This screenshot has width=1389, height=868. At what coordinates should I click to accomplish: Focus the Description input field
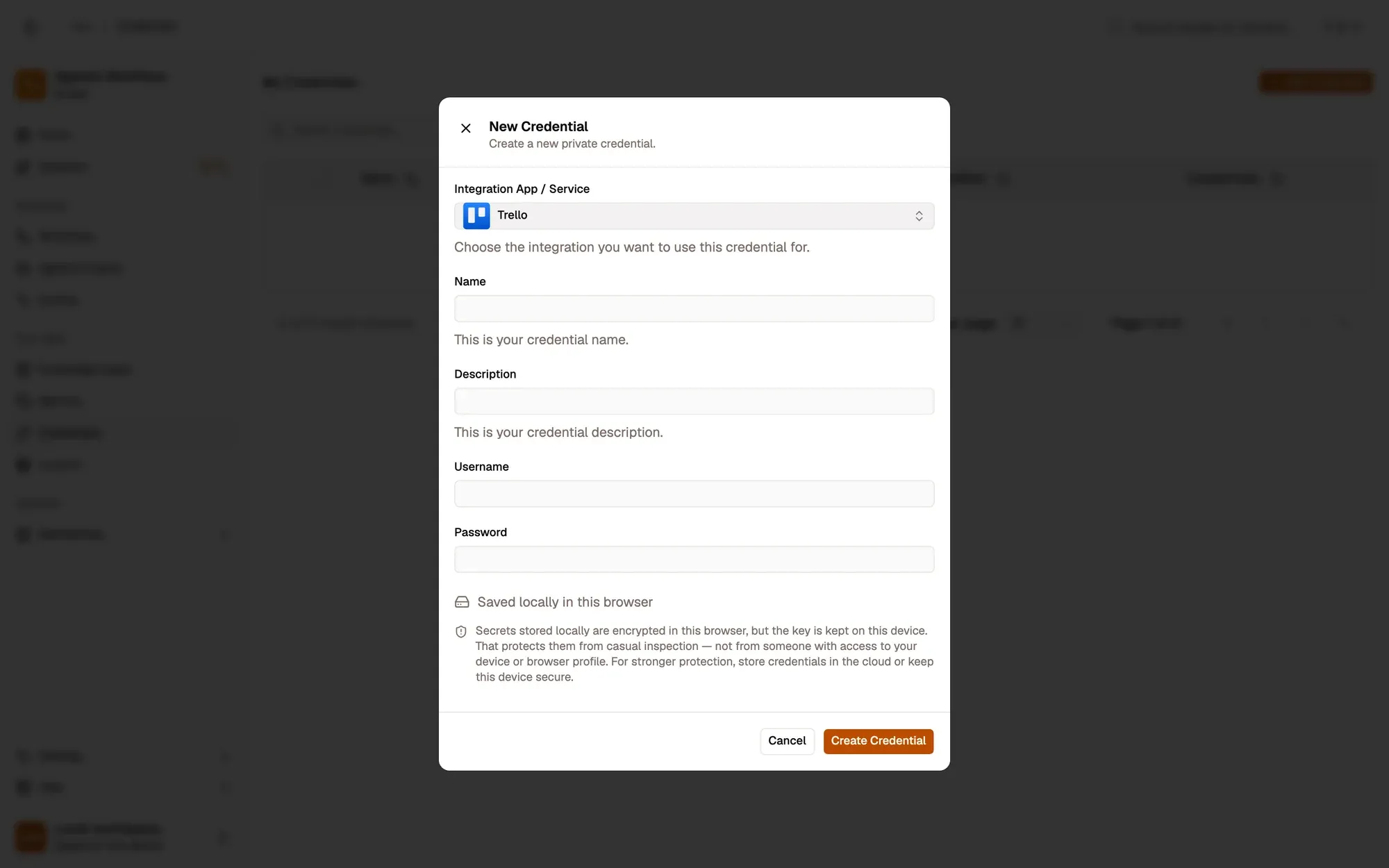(694, 401)
